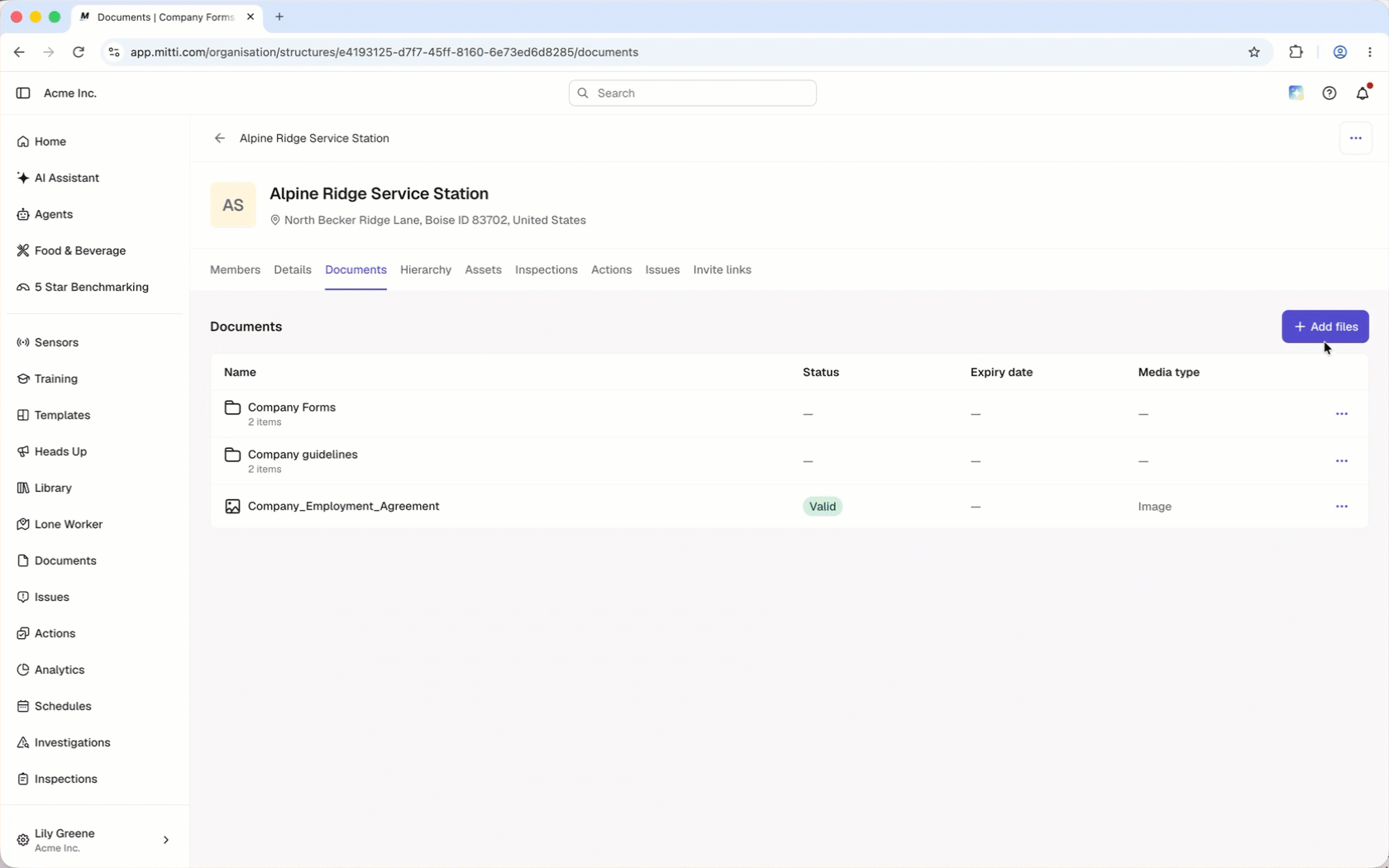Open Company guidelines row options menu
Viewport: 1389px width, 868px height.
pyautogui.click(x=1341, y=460)
